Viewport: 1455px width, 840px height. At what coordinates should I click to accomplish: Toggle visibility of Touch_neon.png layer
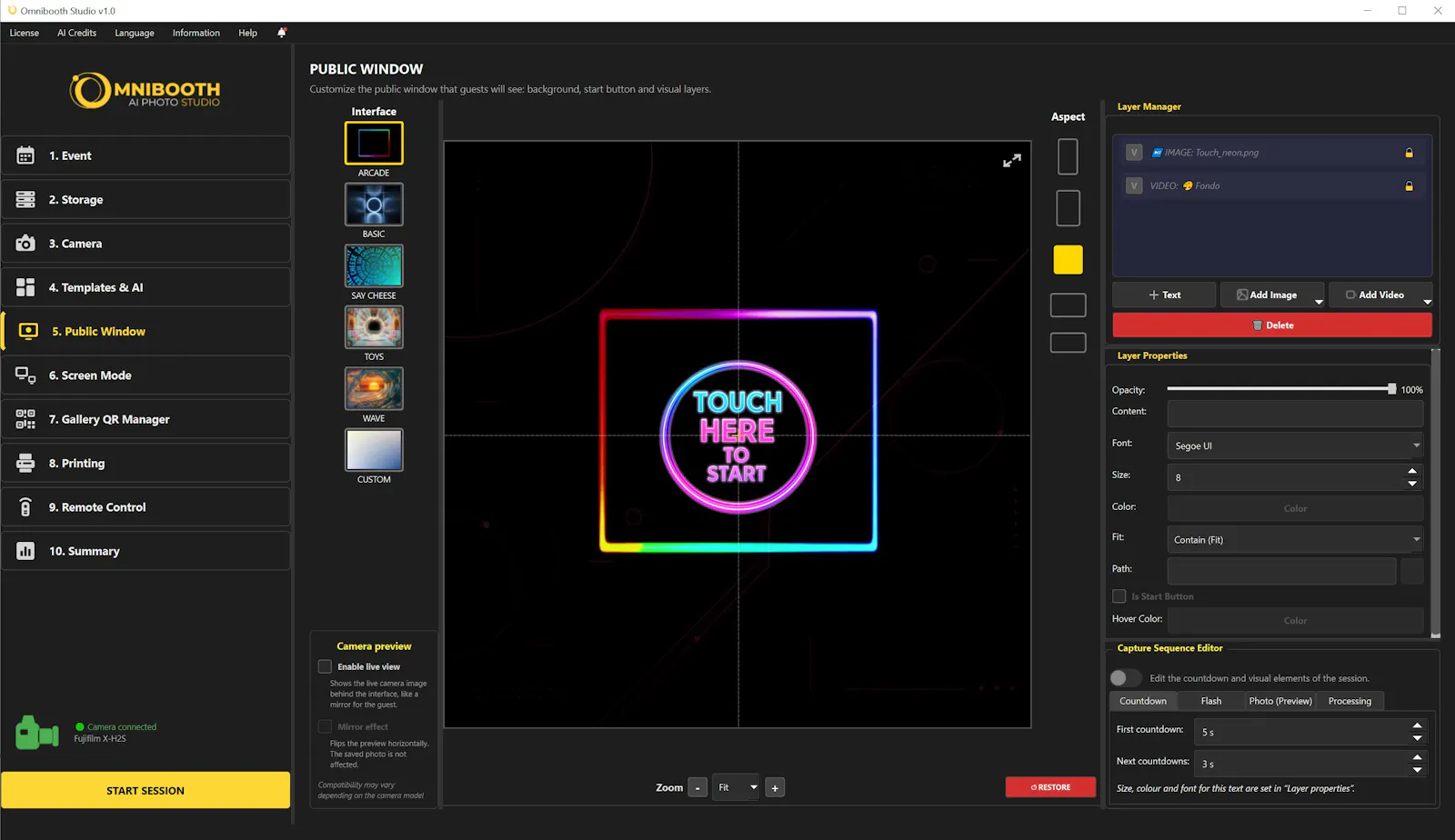[x=1134, y=153]
